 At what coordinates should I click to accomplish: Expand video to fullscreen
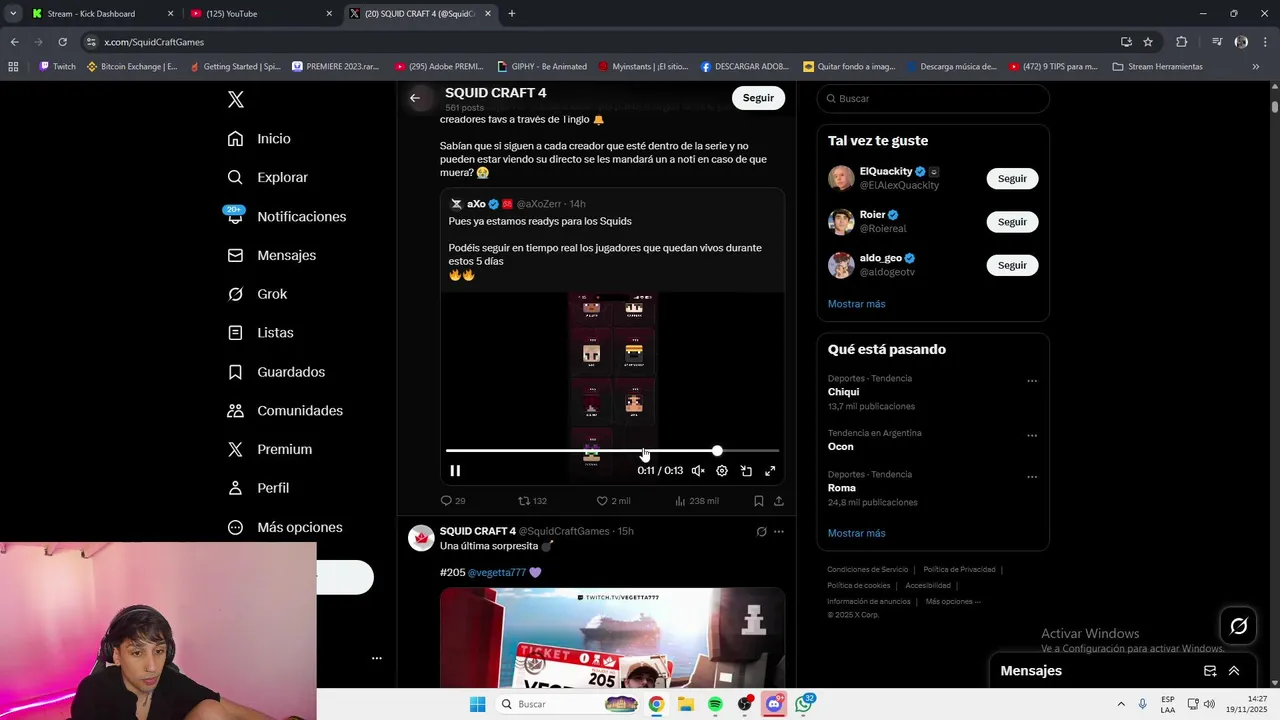[x=770, y=471]
